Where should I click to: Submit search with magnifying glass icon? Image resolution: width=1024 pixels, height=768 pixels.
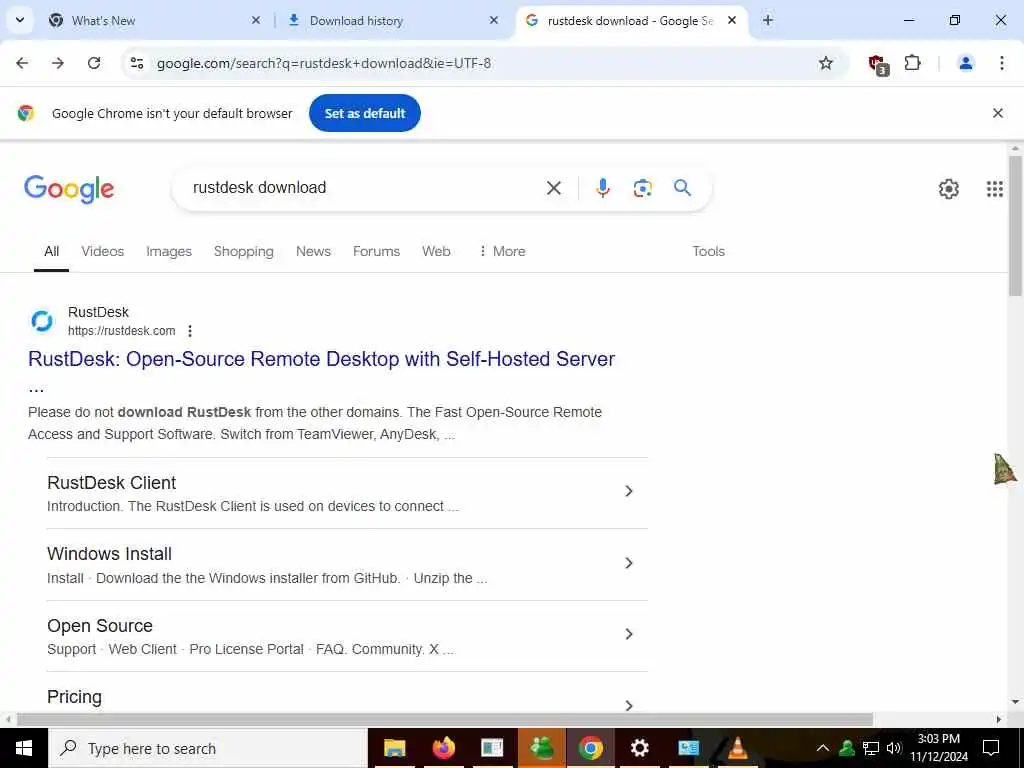[x=682, y=188]
